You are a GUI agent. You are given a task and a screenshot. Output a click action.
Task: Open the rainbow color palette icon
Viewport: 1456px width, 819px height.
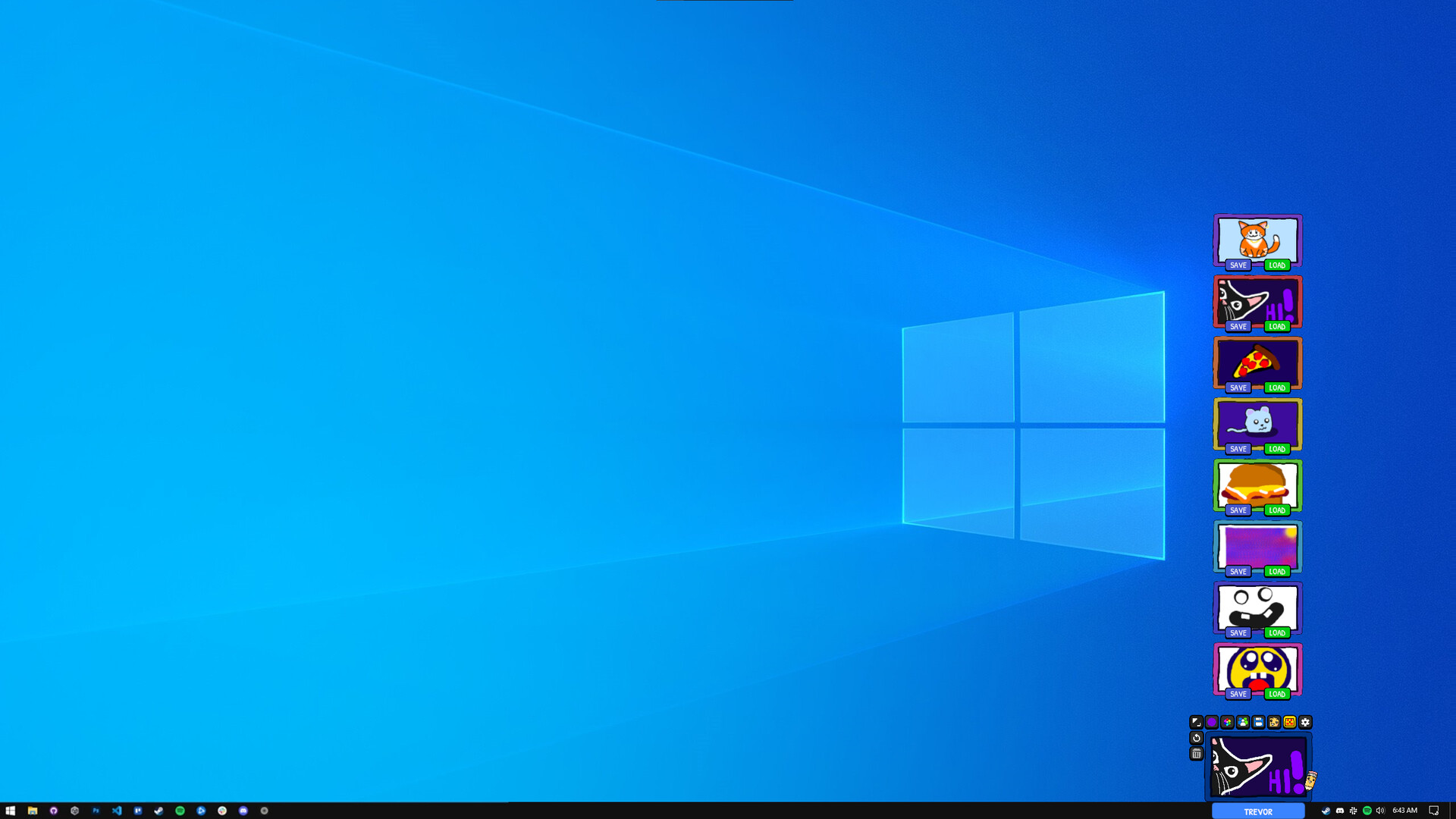point(1227,722)
